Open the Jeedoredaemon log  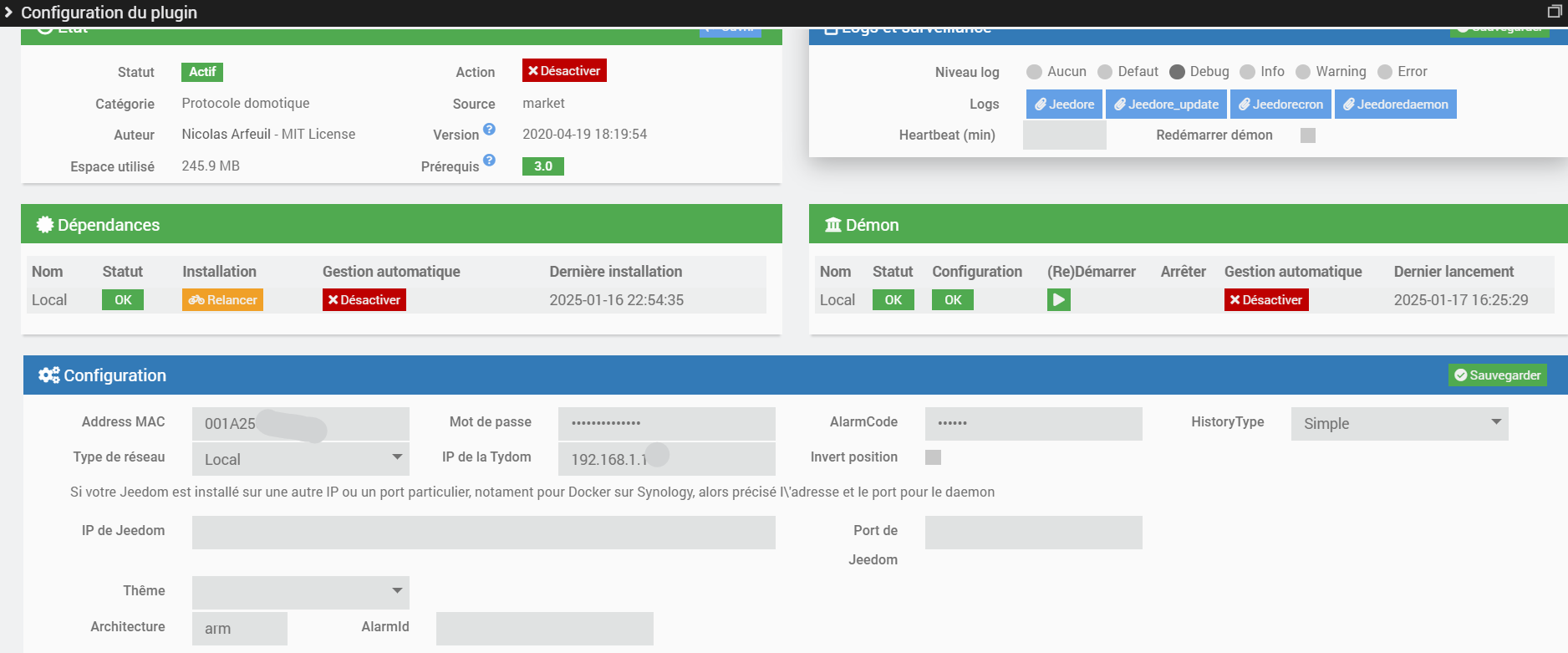[1396, 105]
